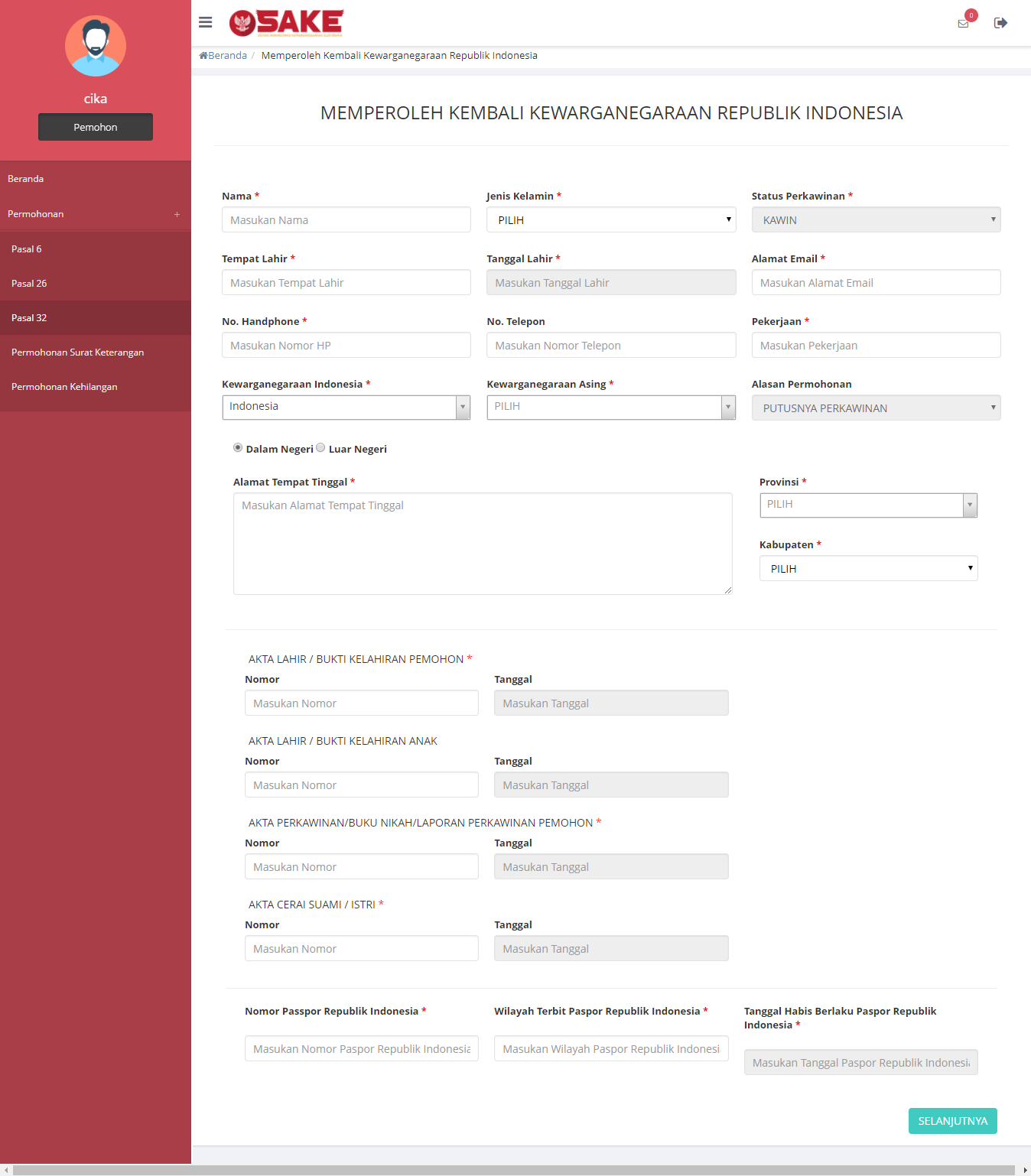
Task: Click Tanggal field under Akta Lahir Pemohon
Action: coord(611,703)
